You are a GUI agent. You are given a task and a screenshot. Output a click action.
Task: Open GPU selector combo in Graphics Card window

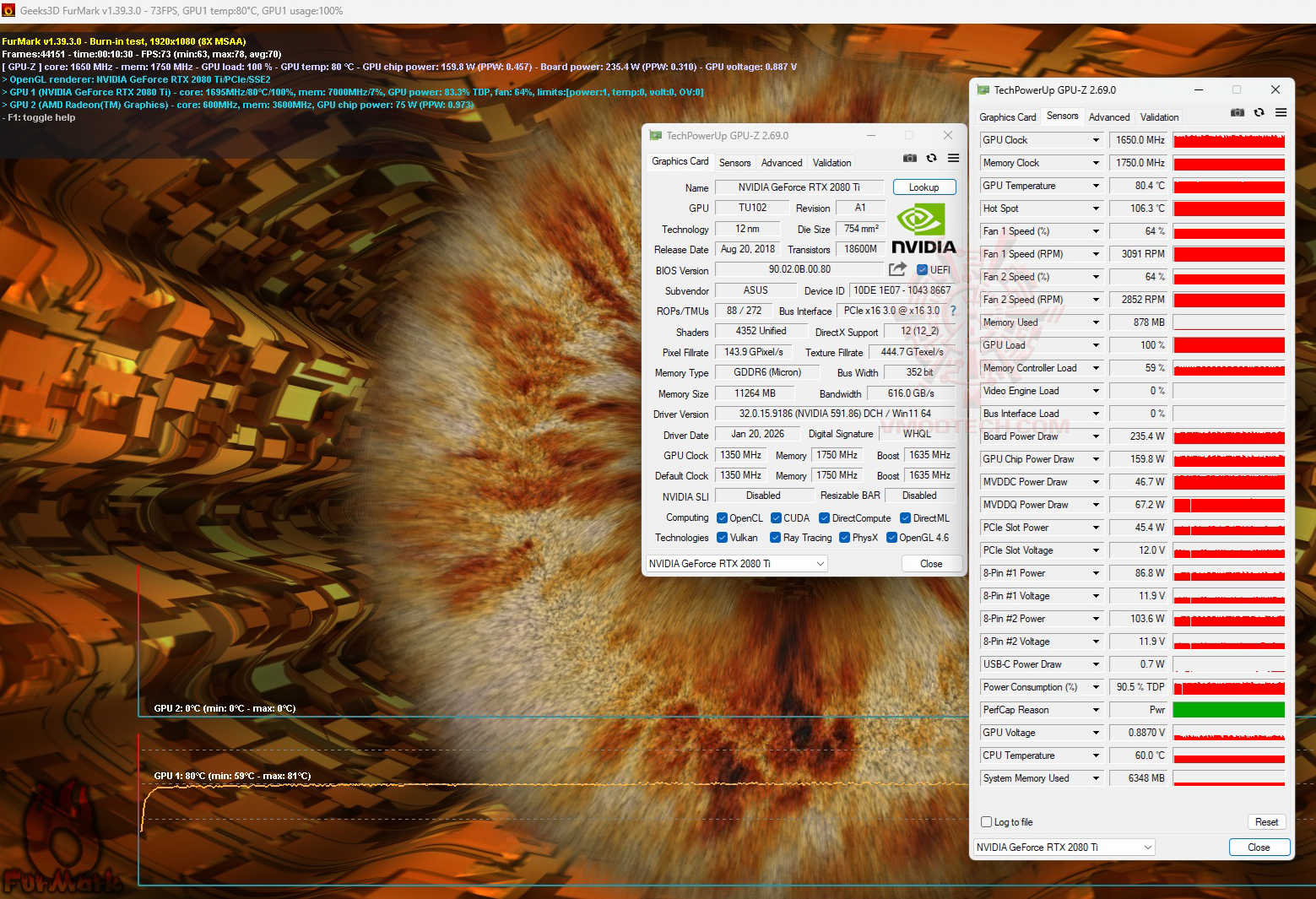[737, 563]
